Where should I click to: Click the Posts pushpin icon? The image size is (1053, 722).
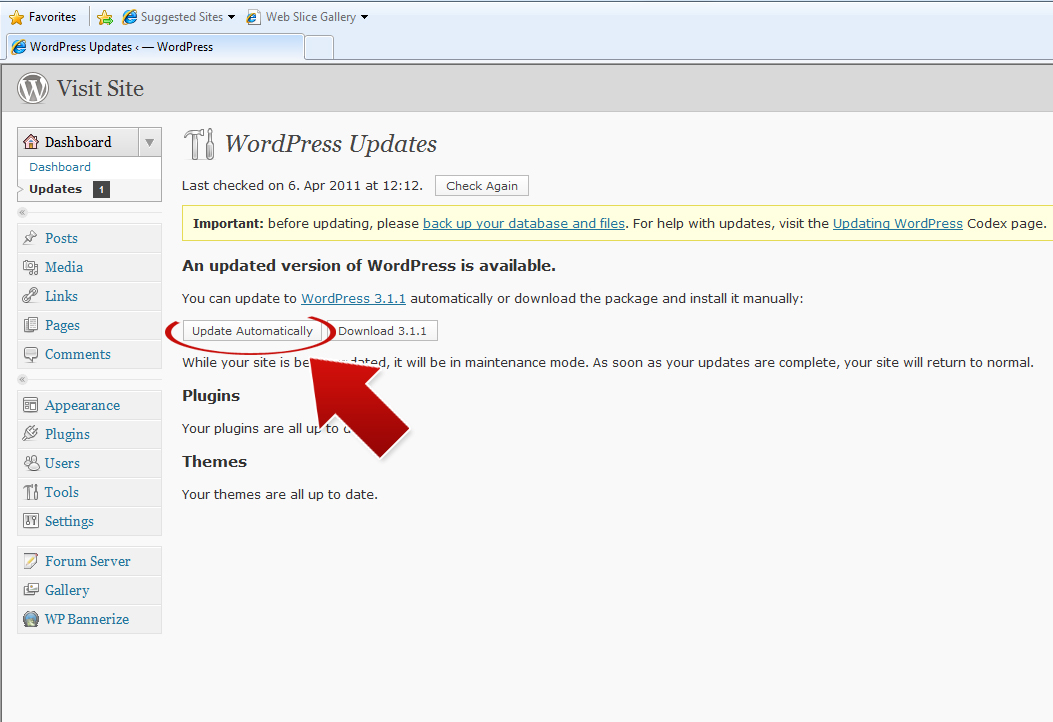click(x=30, y=238)
